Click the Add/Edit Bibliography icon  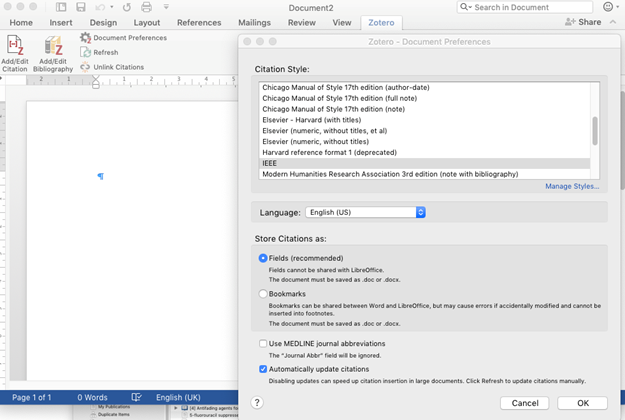coord(53,45)
